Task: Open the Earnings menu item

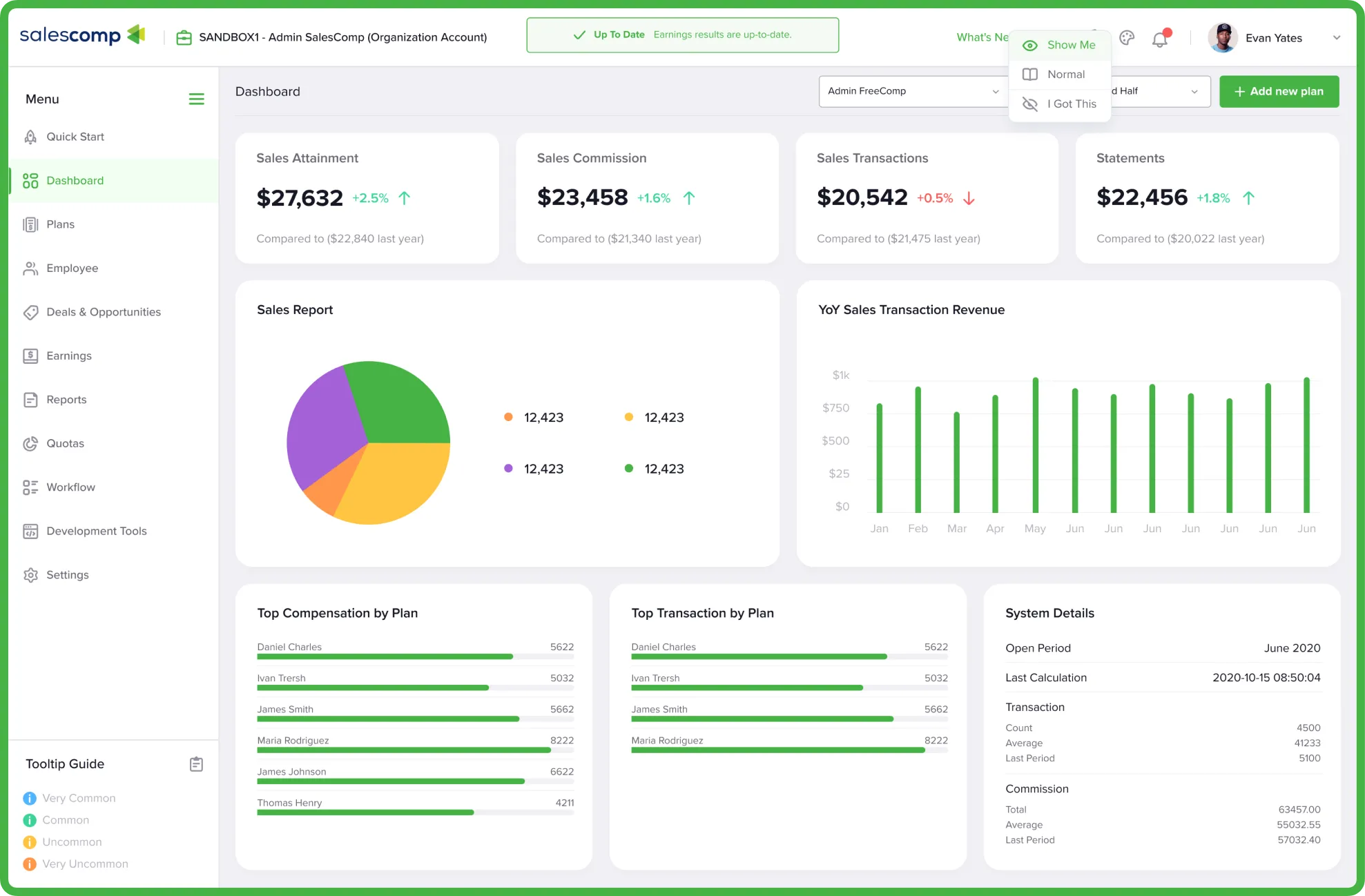Action: coord(69,356)
